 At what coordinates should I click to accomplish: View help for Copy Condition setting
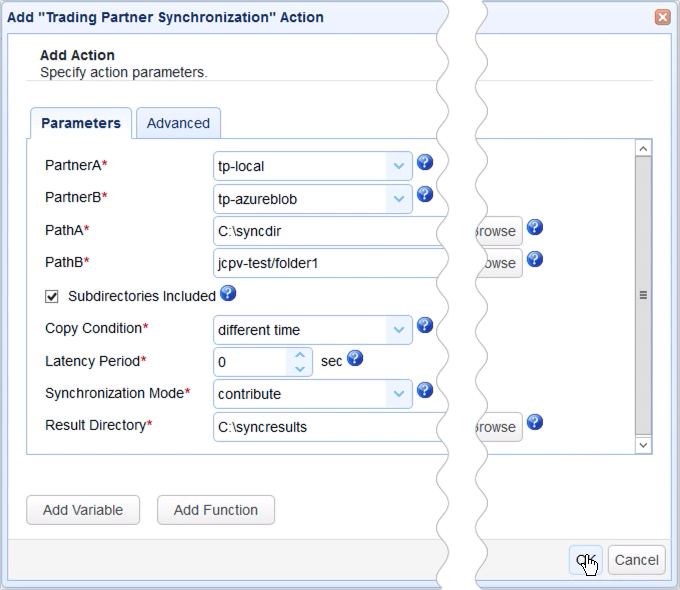click(424, 326)
